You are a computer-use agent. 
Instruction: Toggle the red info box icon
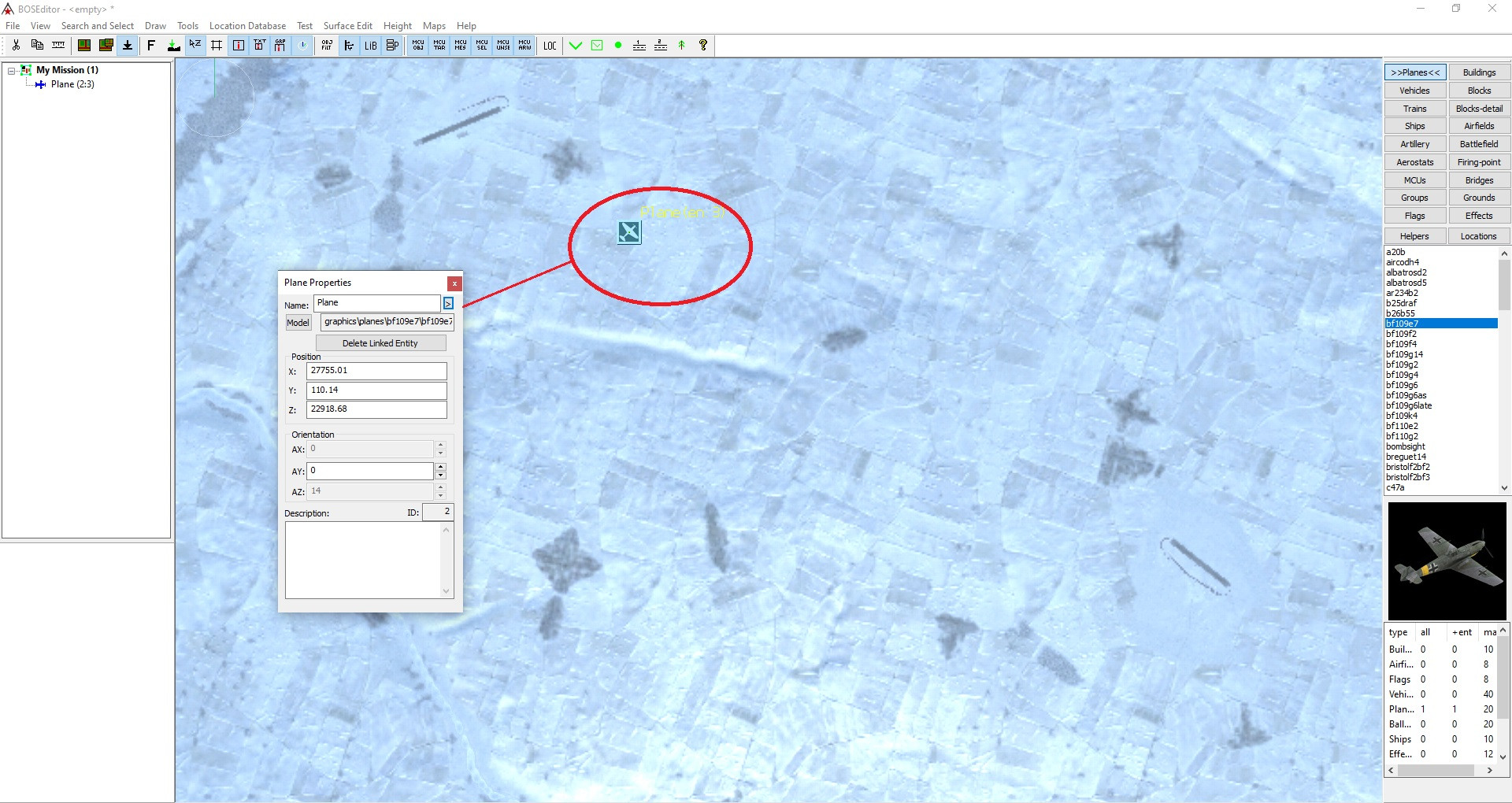[238, 45]
